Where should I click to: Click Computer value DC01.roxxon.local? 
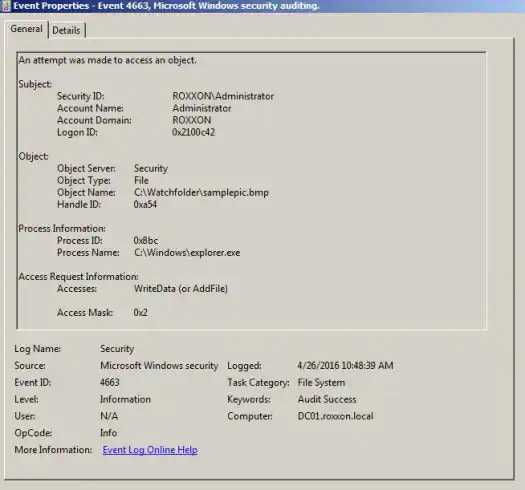335,416
